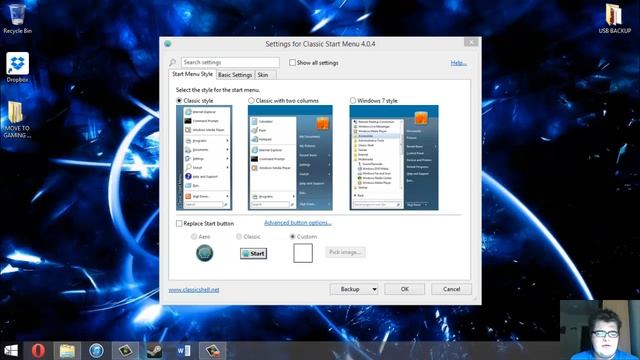The image size is (640, 360).
Task: Click the Pick image button
Action: (345, 252)
